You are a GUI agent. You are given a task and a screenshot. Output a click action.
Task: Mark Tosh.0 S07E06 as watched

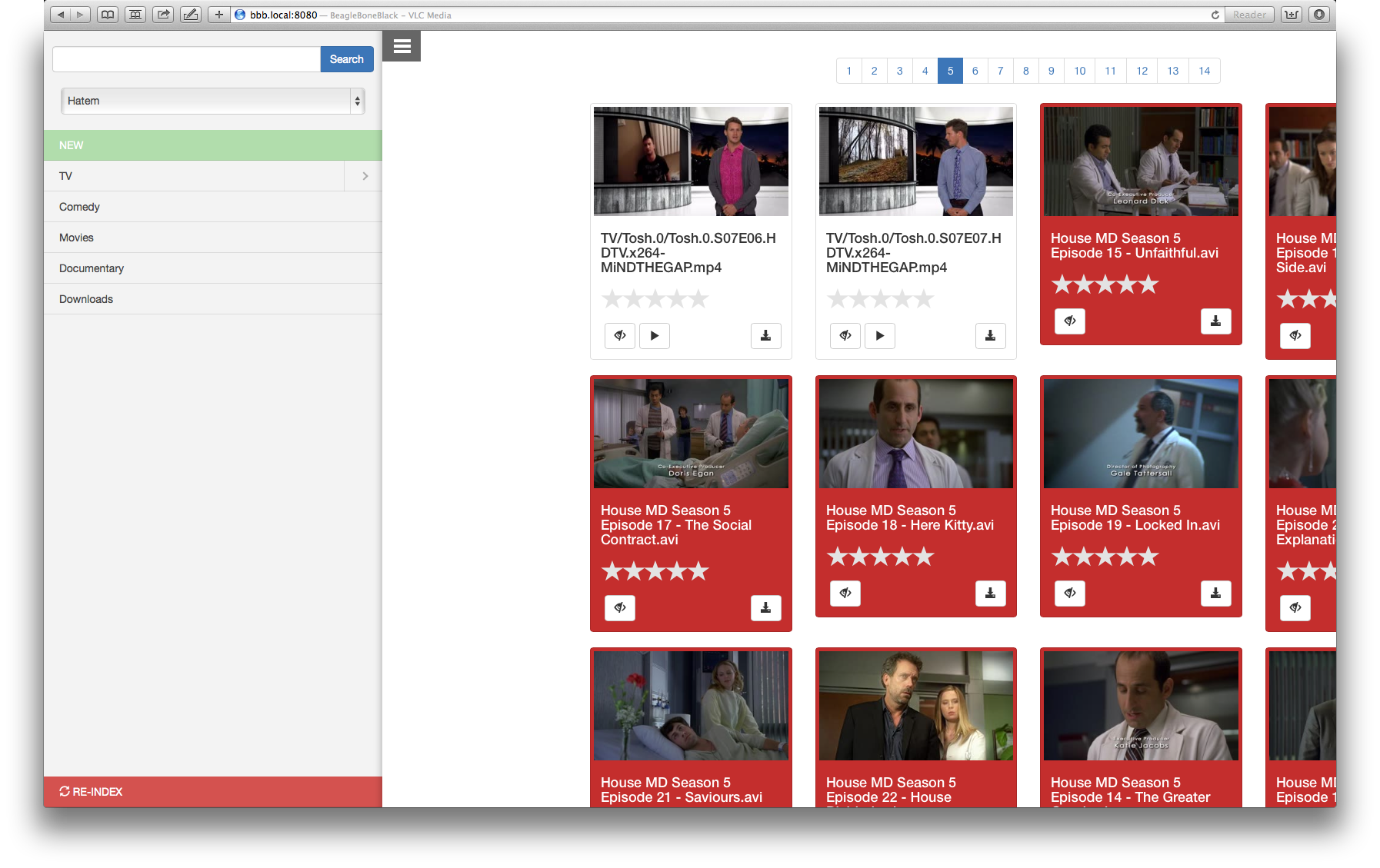point(620,336)
